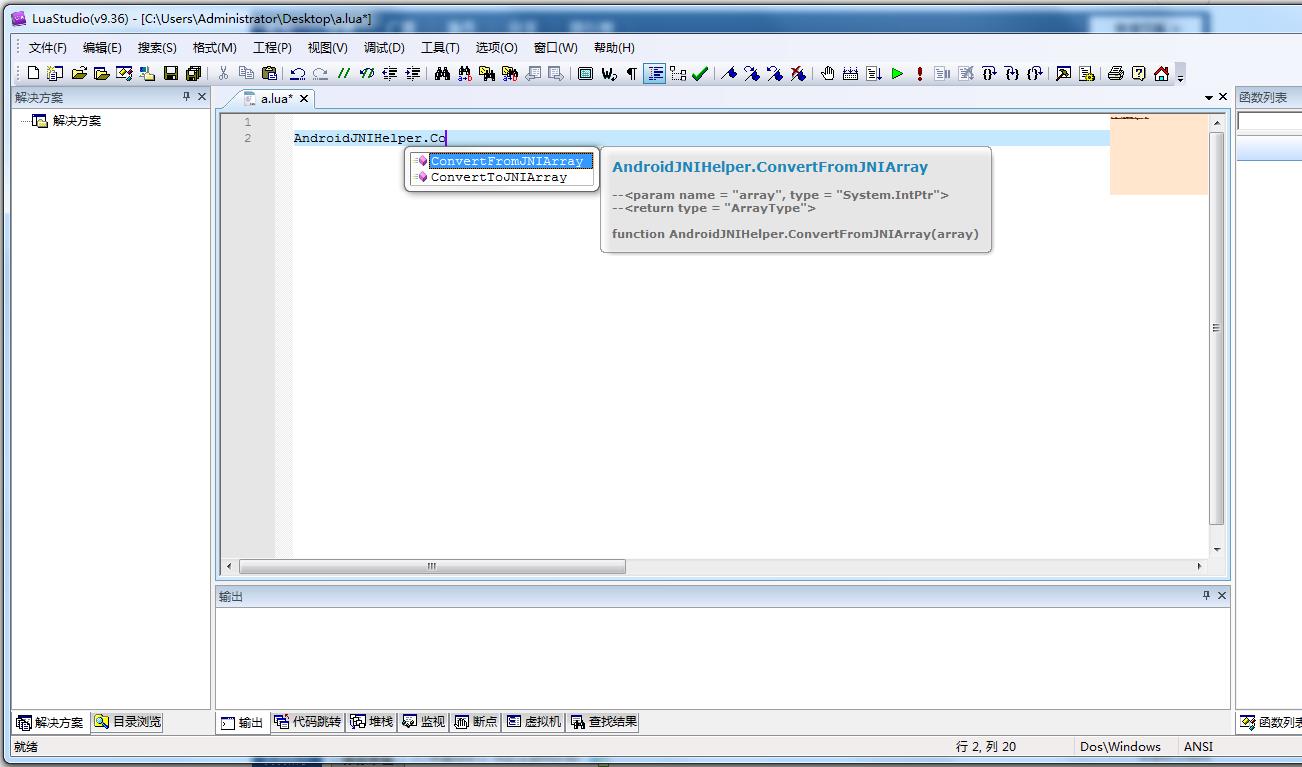
Task: Comment selected lines with green slashes icon
Action: [343, 73]
